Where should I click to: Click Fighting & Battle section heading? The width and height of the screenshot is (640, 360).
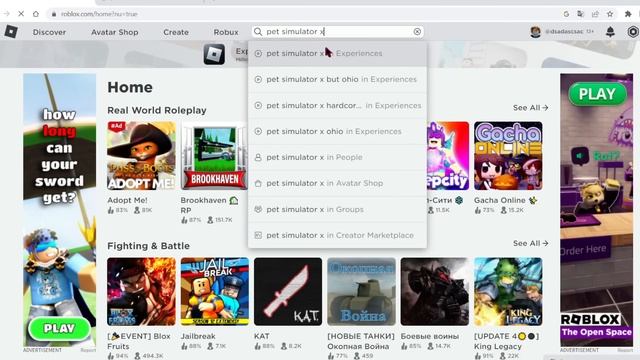149,246
